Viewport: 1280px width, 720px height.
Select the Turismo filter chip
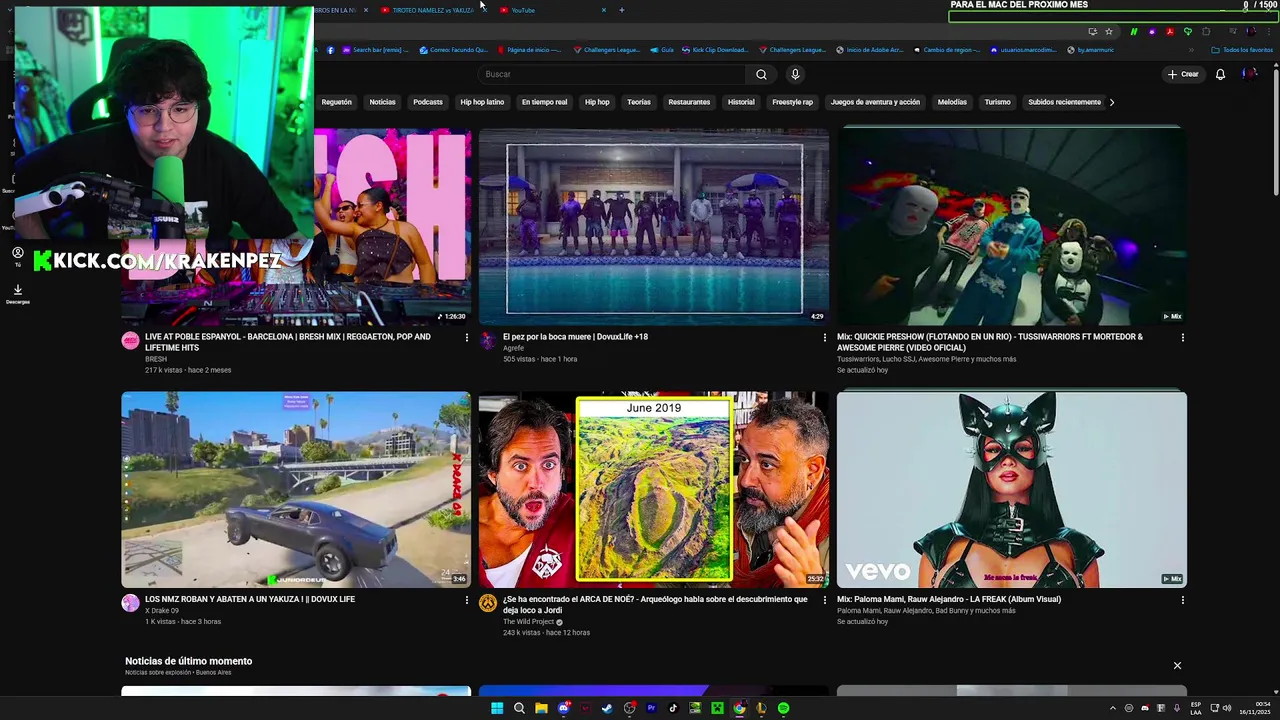click(997, 102)
